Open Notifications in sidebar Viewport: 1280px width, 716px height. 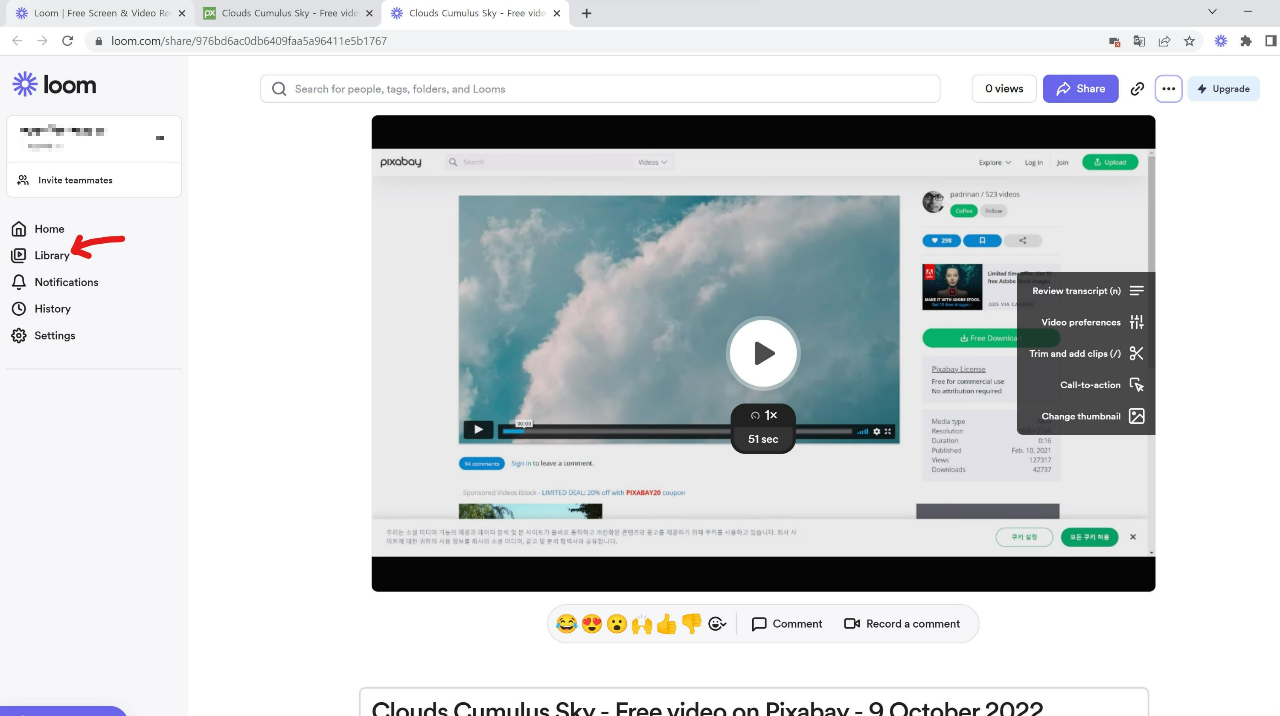(x=55, y=282)
